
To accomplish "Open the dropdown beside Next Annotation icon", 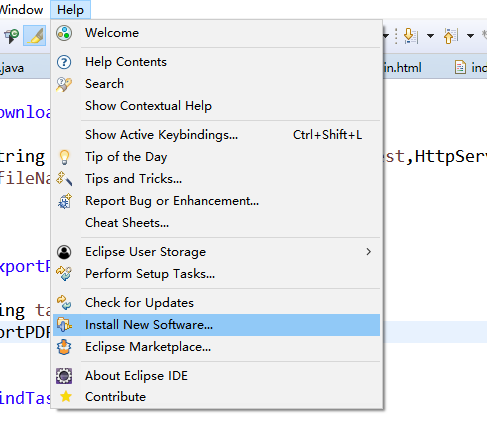I will coord(430,36).
